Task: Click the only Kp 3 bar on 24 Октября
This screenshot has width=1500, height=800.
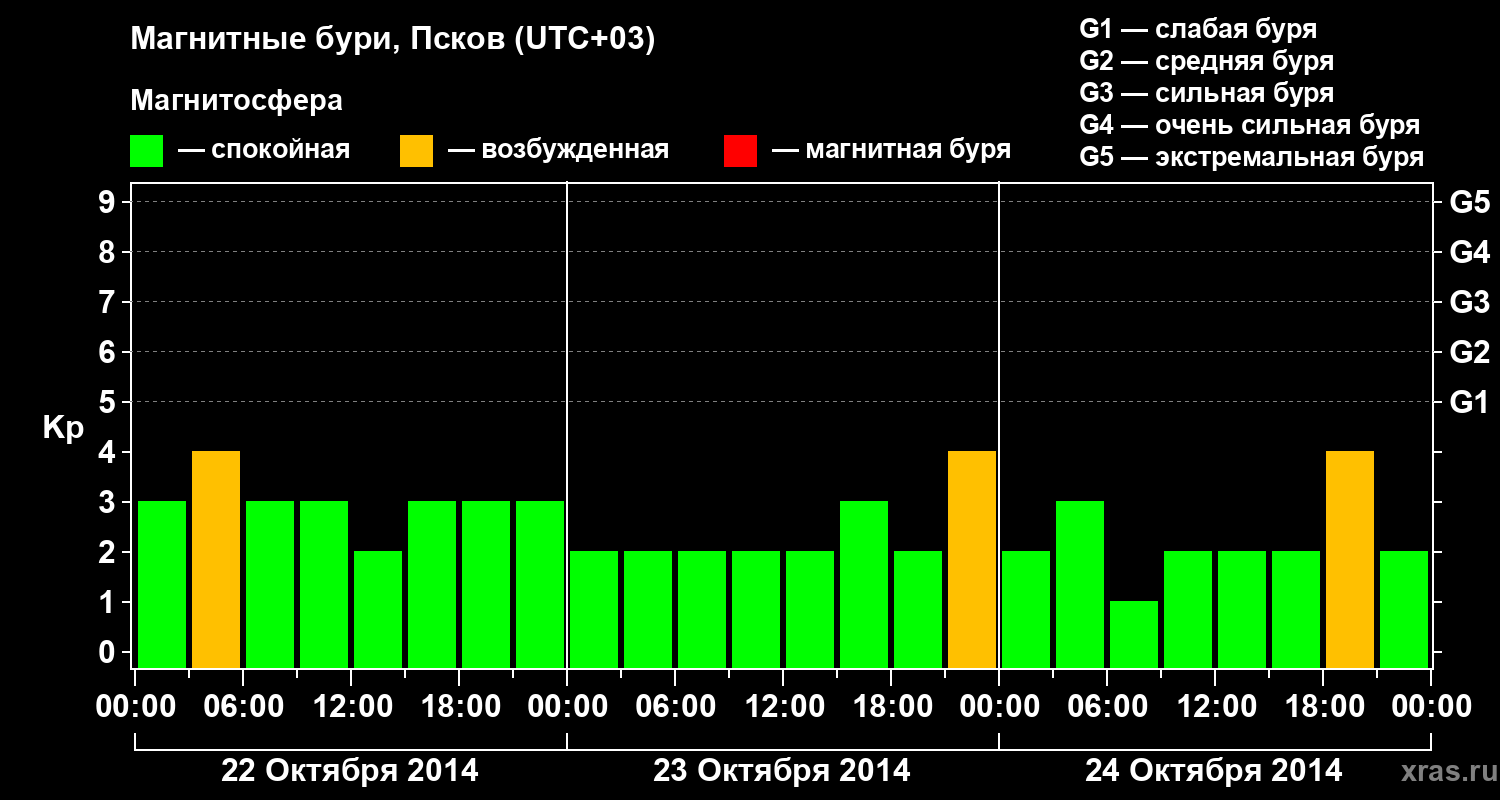Action: [1080, 584]
